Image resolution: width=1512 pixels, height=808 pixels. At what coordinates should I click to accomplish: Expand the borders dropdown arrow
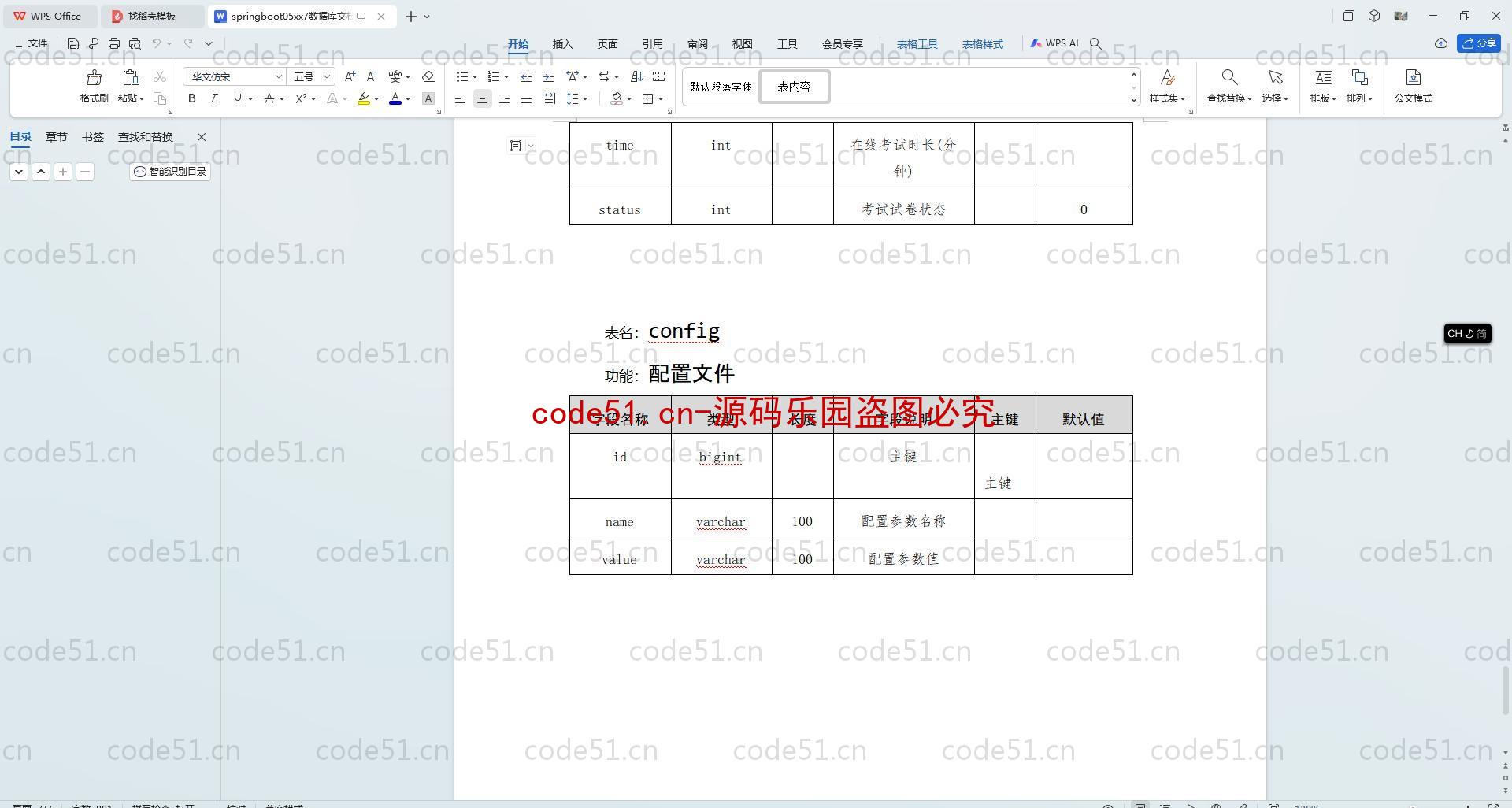click(661, 99)
